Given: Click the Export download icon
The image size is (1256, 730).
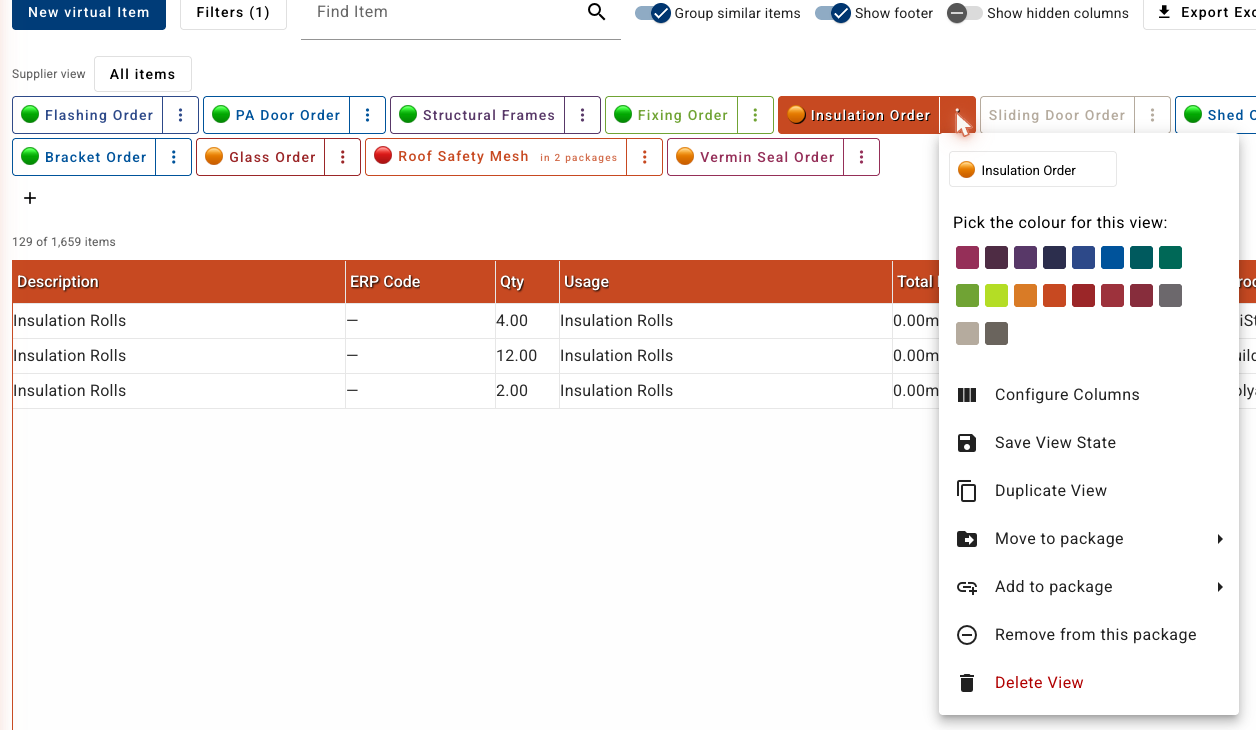Looking at the screenshot, I should point(1164,13).
